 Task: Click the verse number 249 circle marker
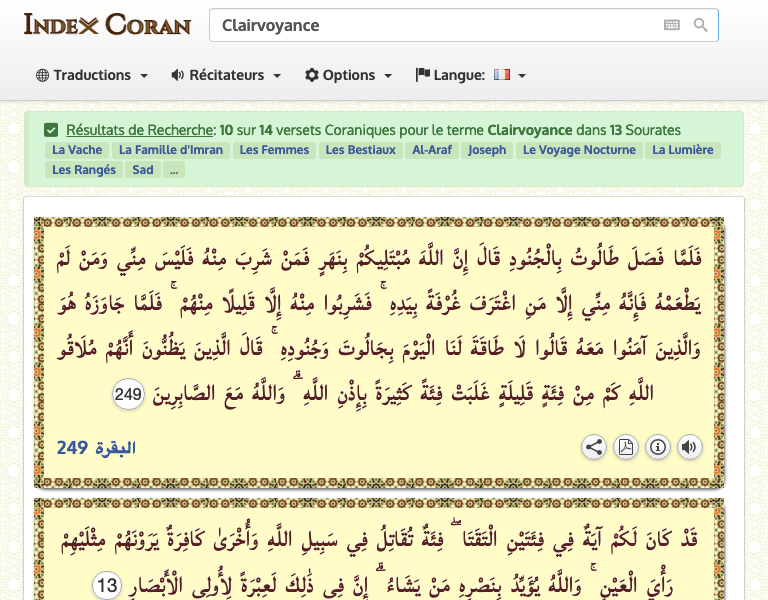128,395
